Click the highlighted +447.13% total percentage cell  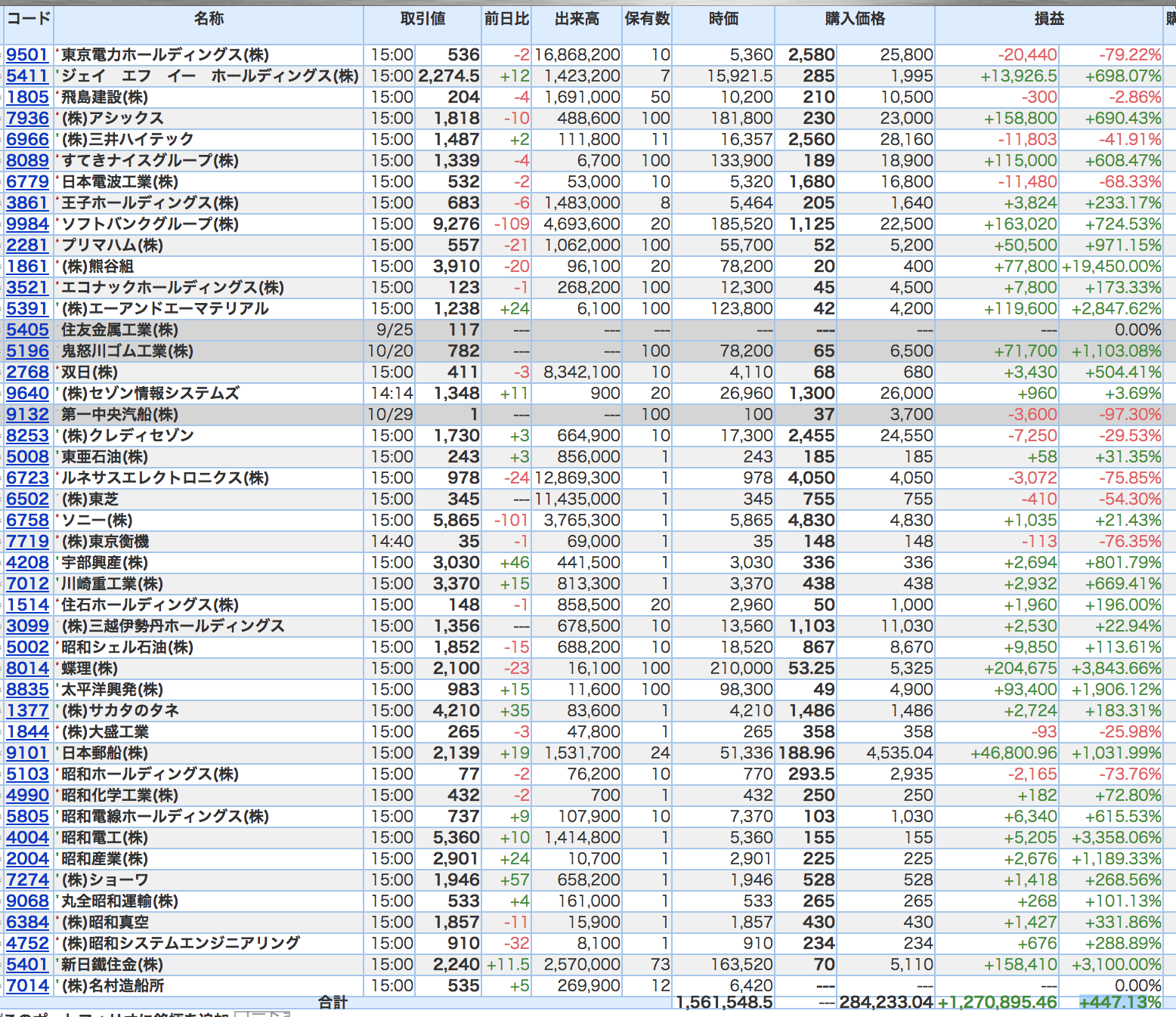click(1120, 1002)
